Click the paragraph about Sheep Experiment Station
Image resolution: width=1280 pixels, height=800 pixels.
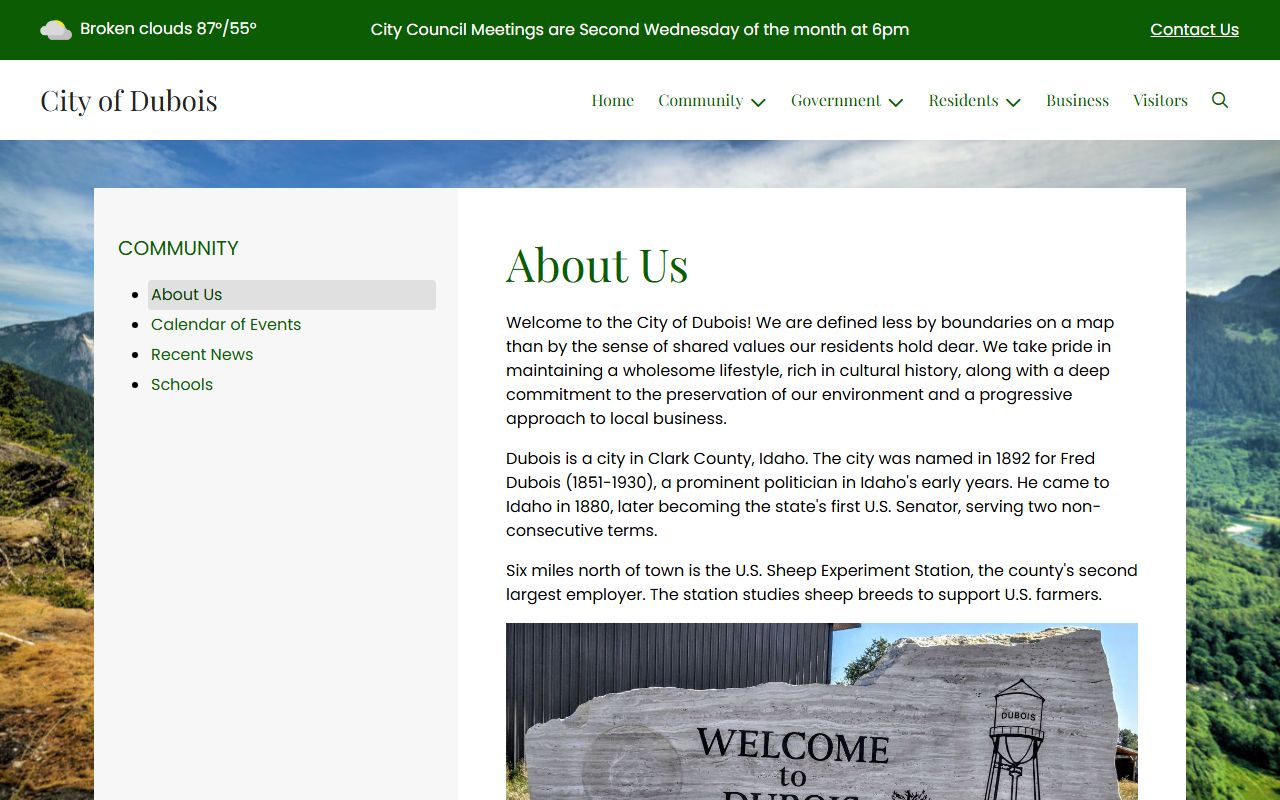pos(822,583)
